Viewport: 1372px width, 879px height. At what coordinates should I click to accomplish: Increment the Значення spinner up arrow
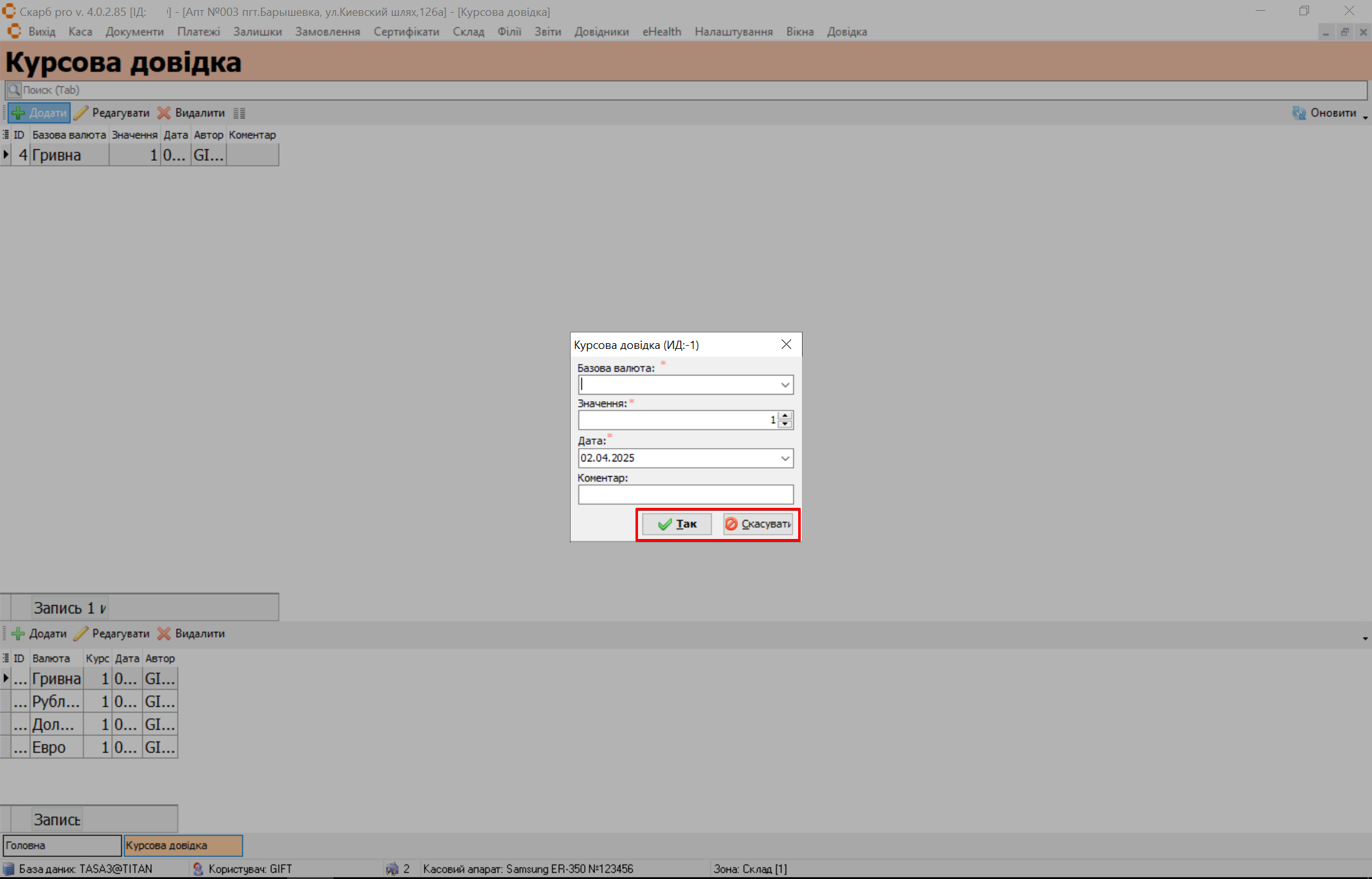[x=785, y=416]
